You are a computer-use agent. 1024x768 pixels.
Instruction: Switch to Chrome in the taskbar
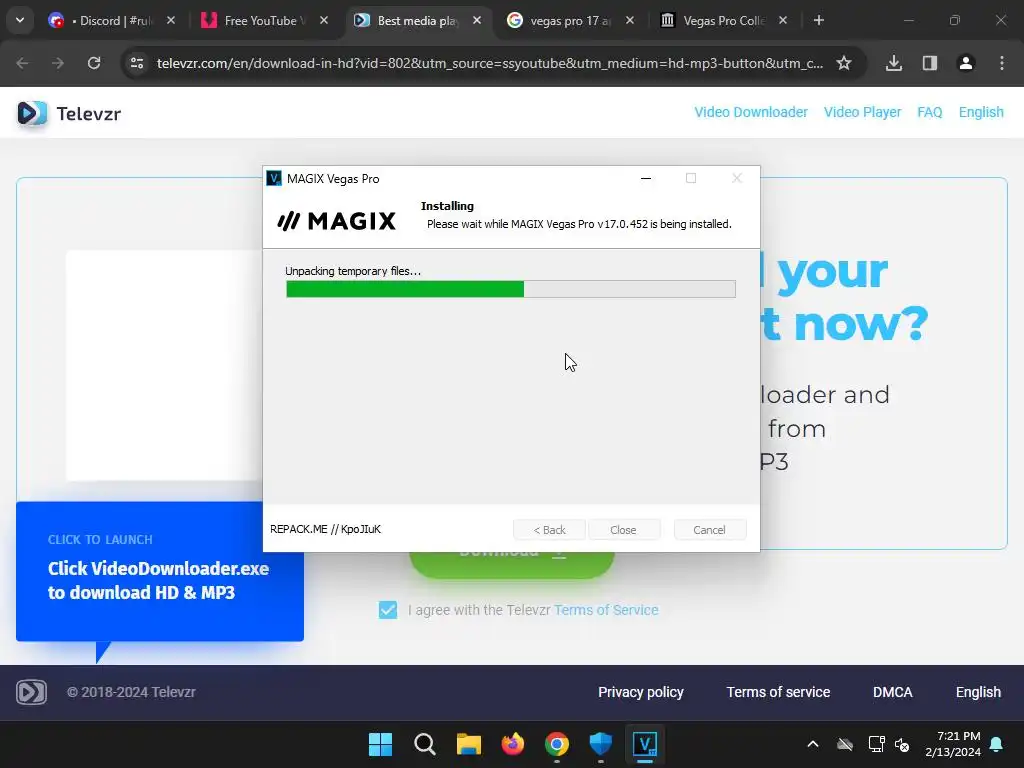tap(556, 744)
